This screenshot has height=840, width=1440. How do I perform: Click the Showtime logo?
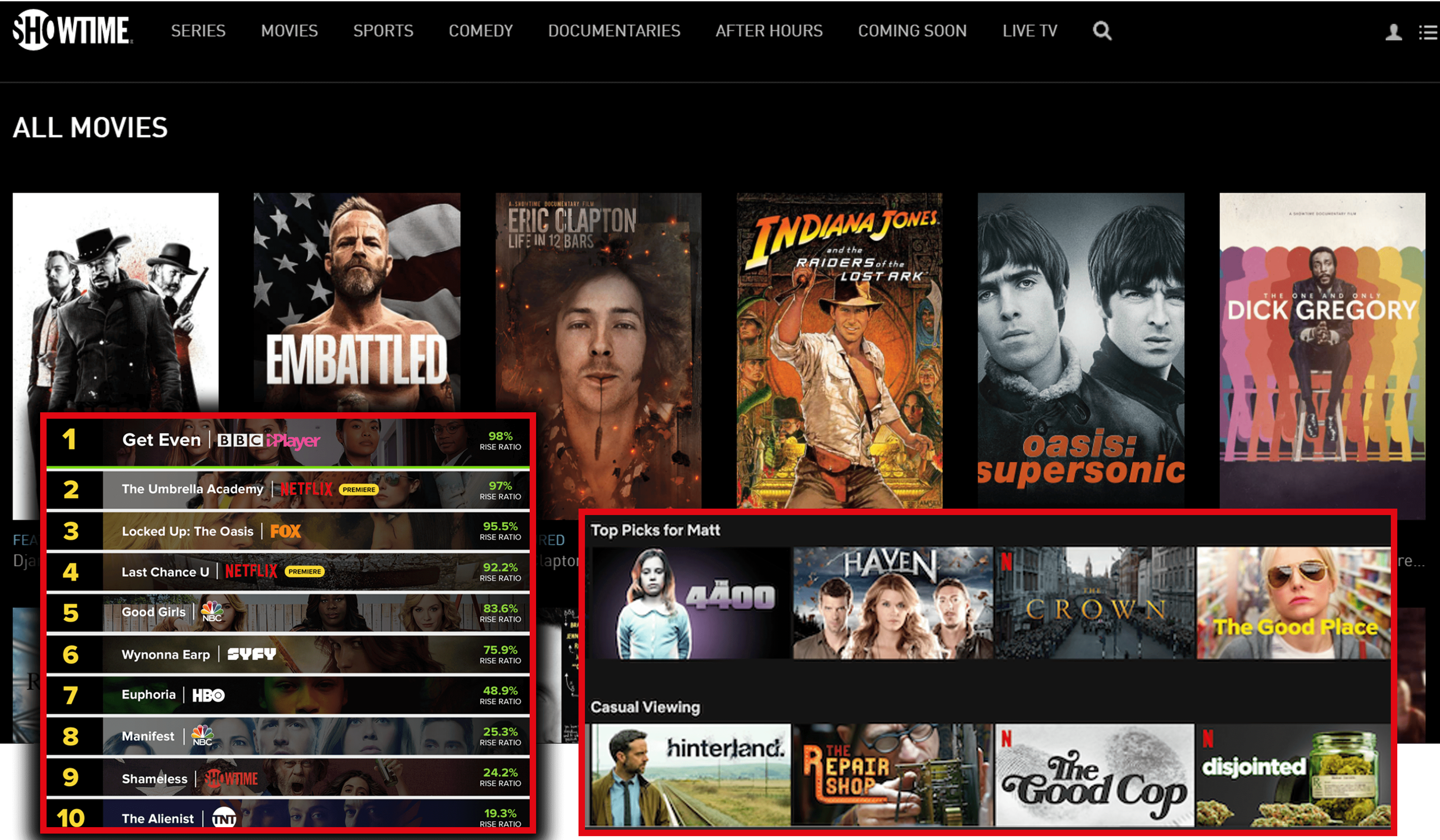click(x=73, y=30)
